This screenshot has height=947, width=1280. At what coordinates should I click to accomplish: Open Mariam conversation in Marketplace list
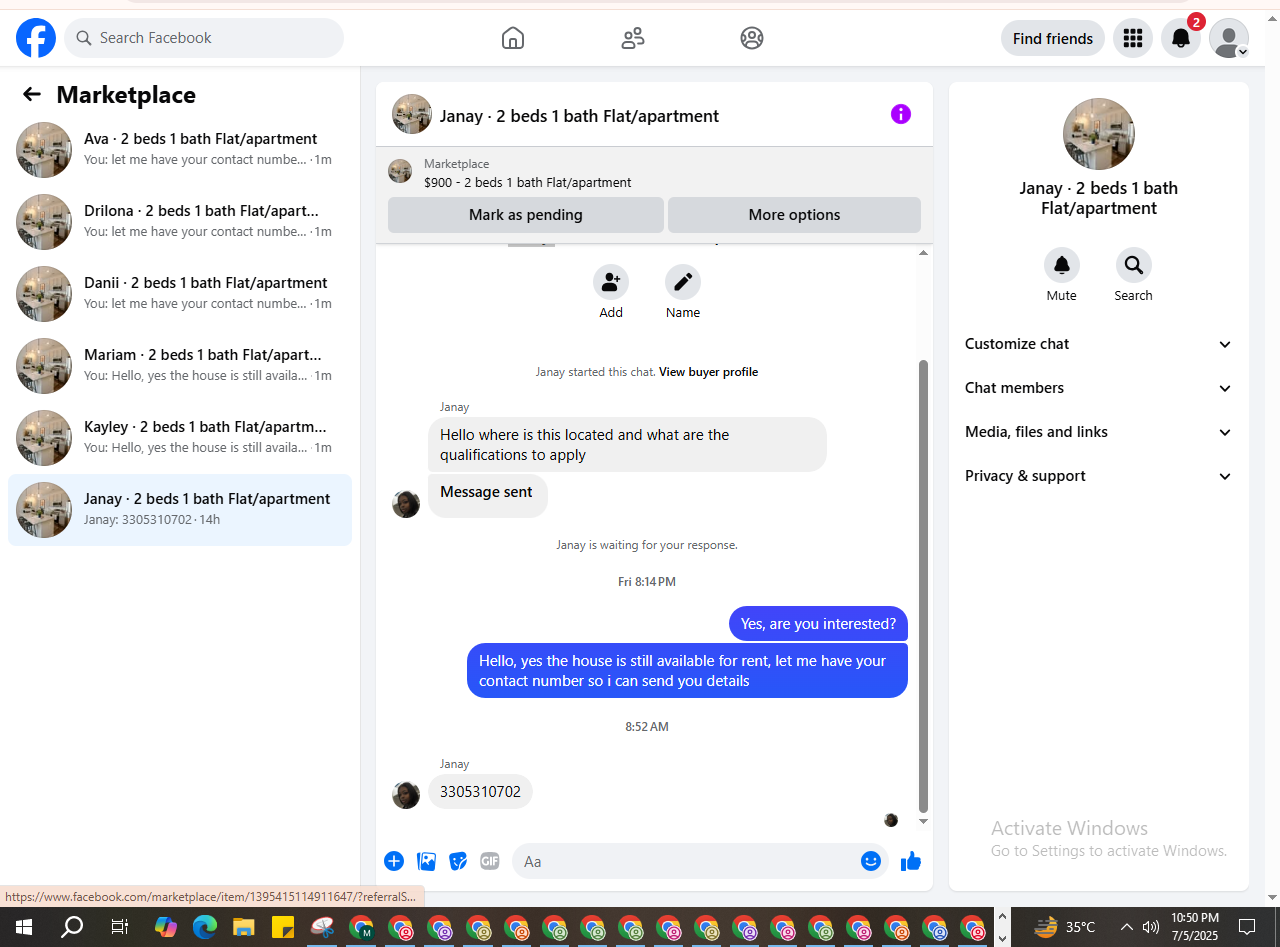pos(180,366)
